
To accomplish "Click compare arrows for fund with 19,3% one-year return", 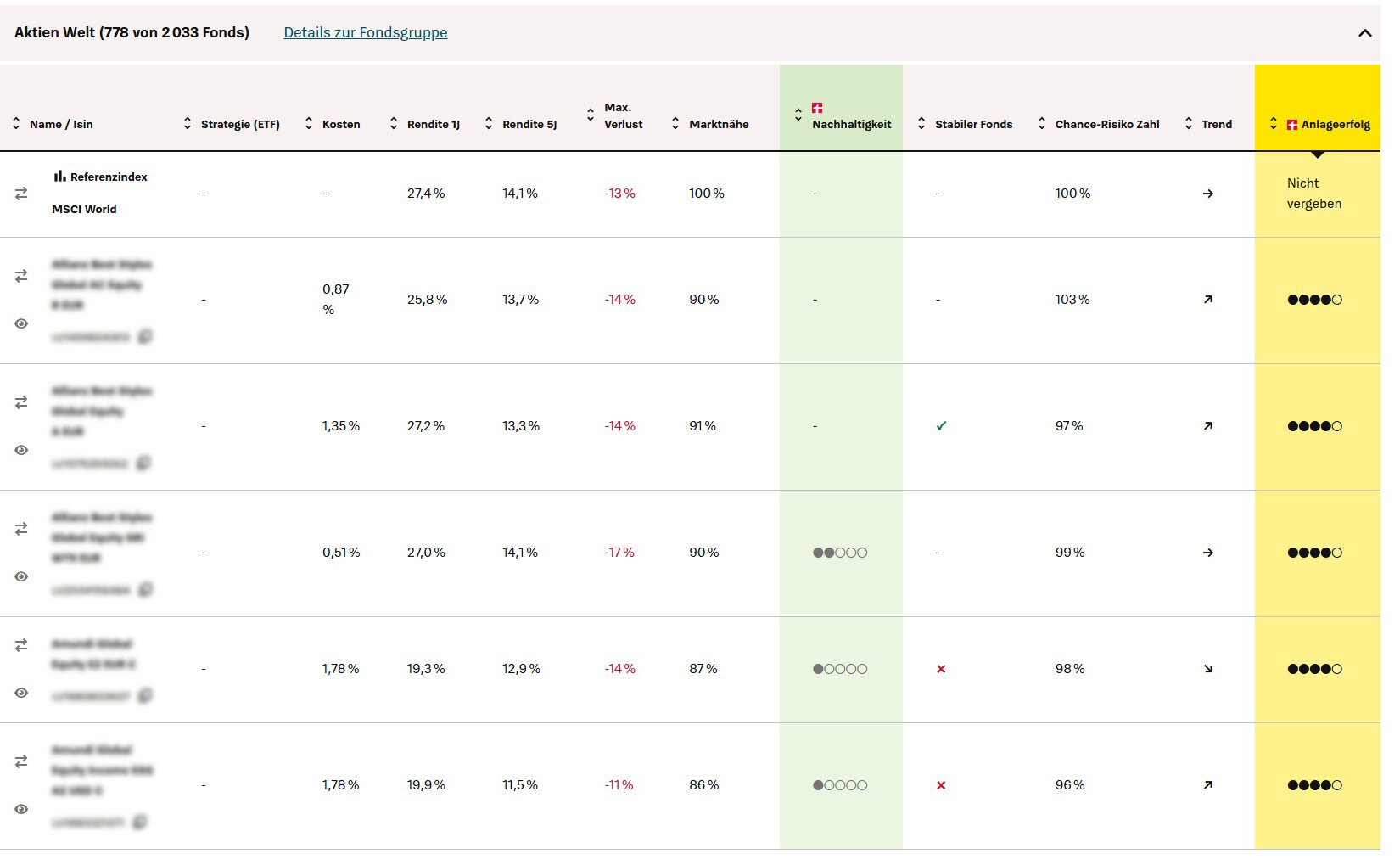I will [21, 645].
